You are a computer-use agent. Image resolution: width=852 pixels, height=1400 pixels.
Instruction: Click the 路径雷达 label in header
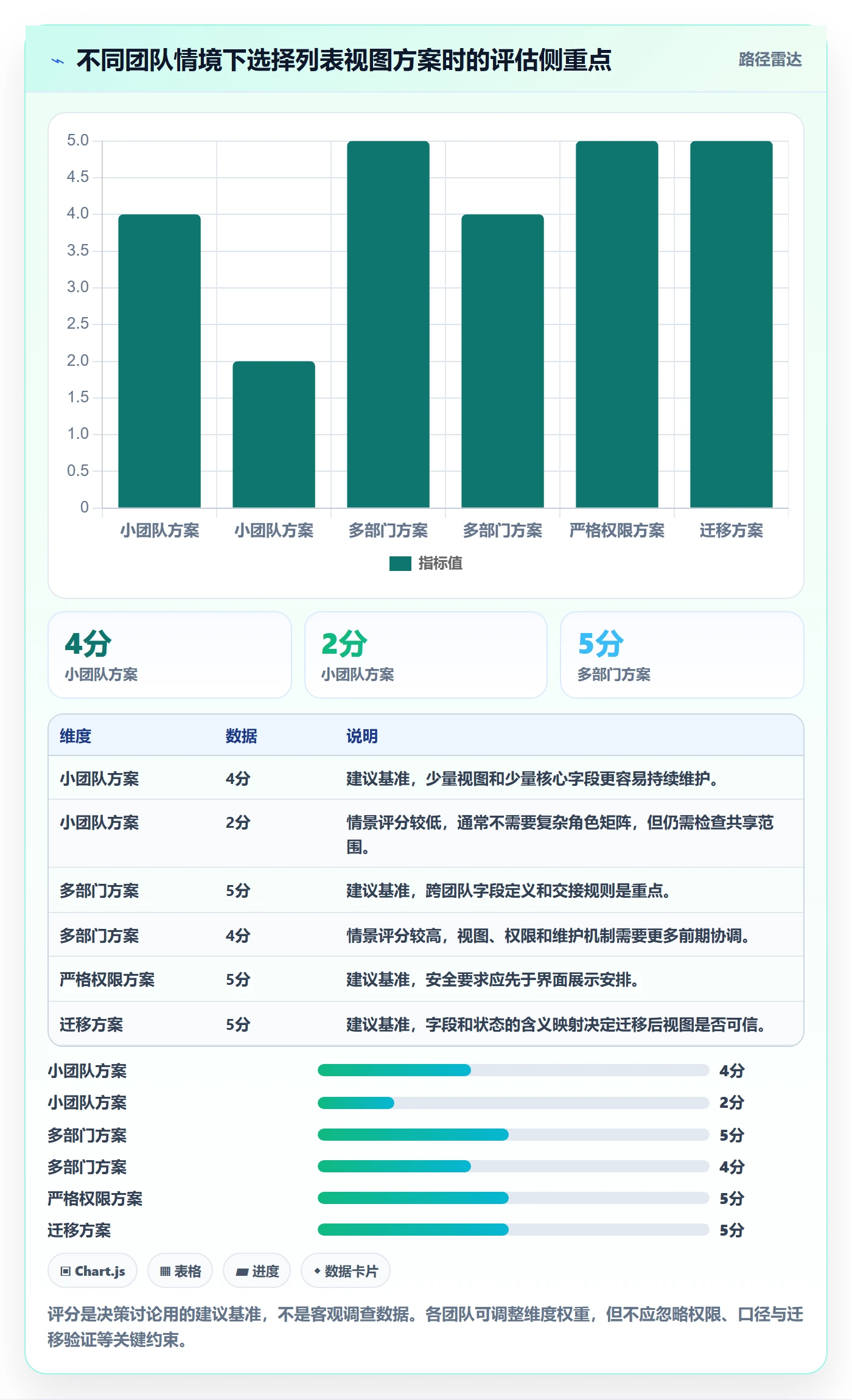pos(770,60)
